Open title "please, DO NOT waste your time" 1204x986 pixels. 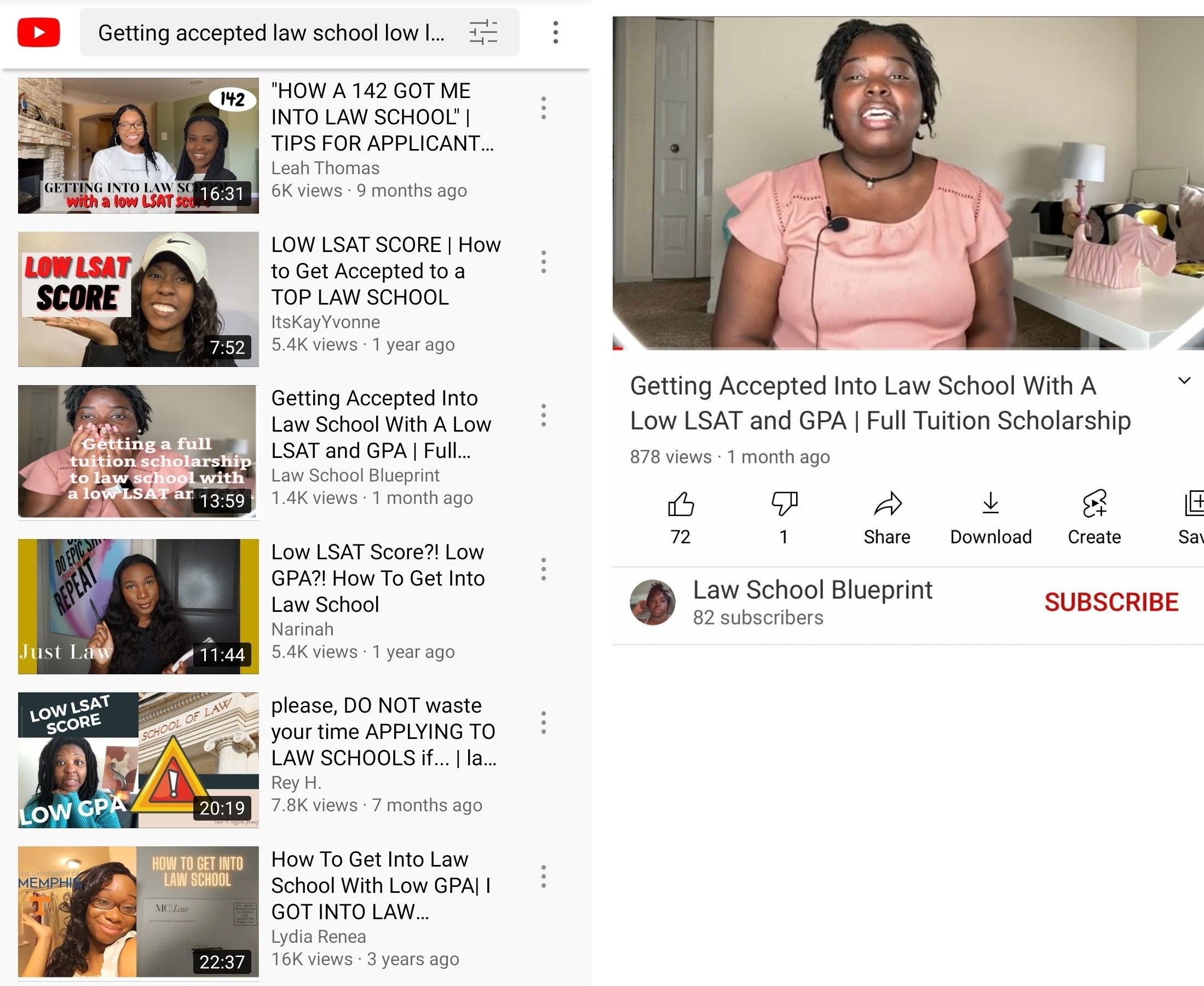coord(384,731)
